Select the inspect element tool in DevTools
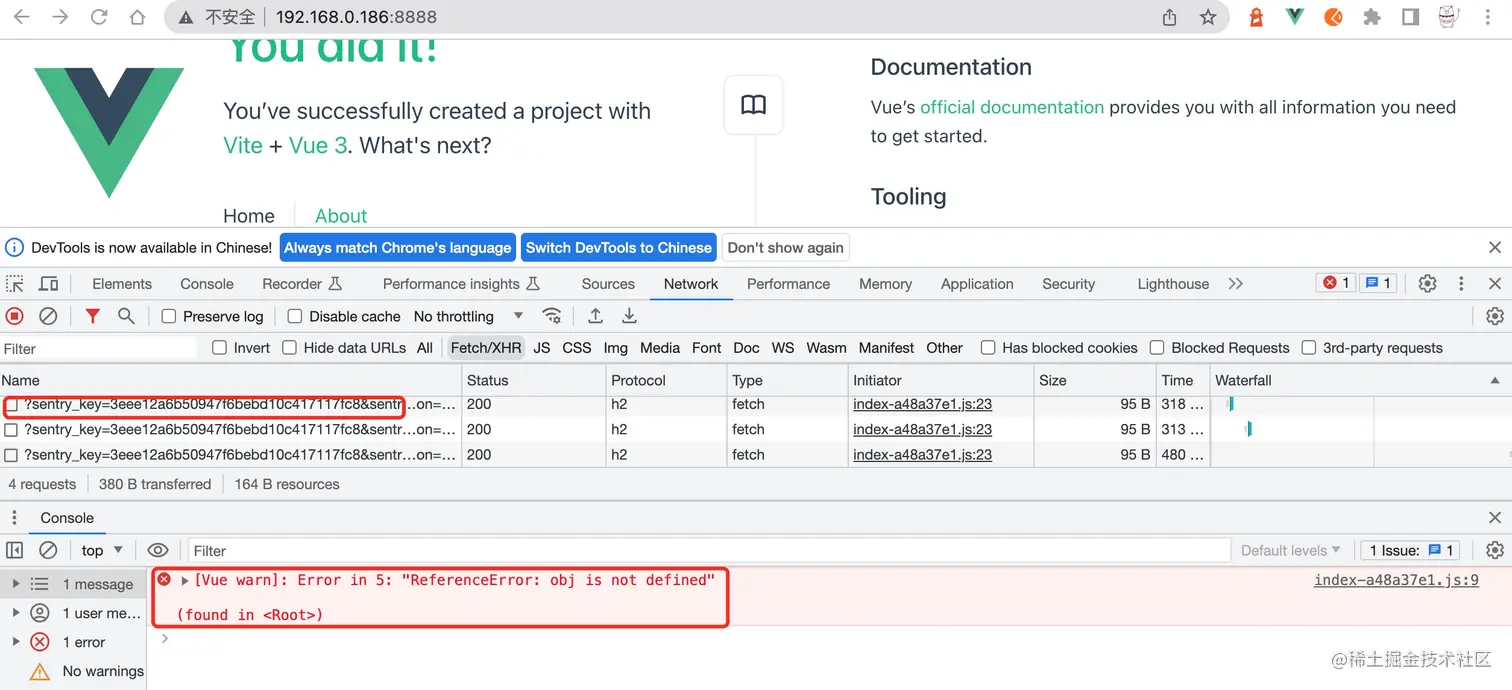Viewport: 1512px width, 690px height. tap(14, 283)
